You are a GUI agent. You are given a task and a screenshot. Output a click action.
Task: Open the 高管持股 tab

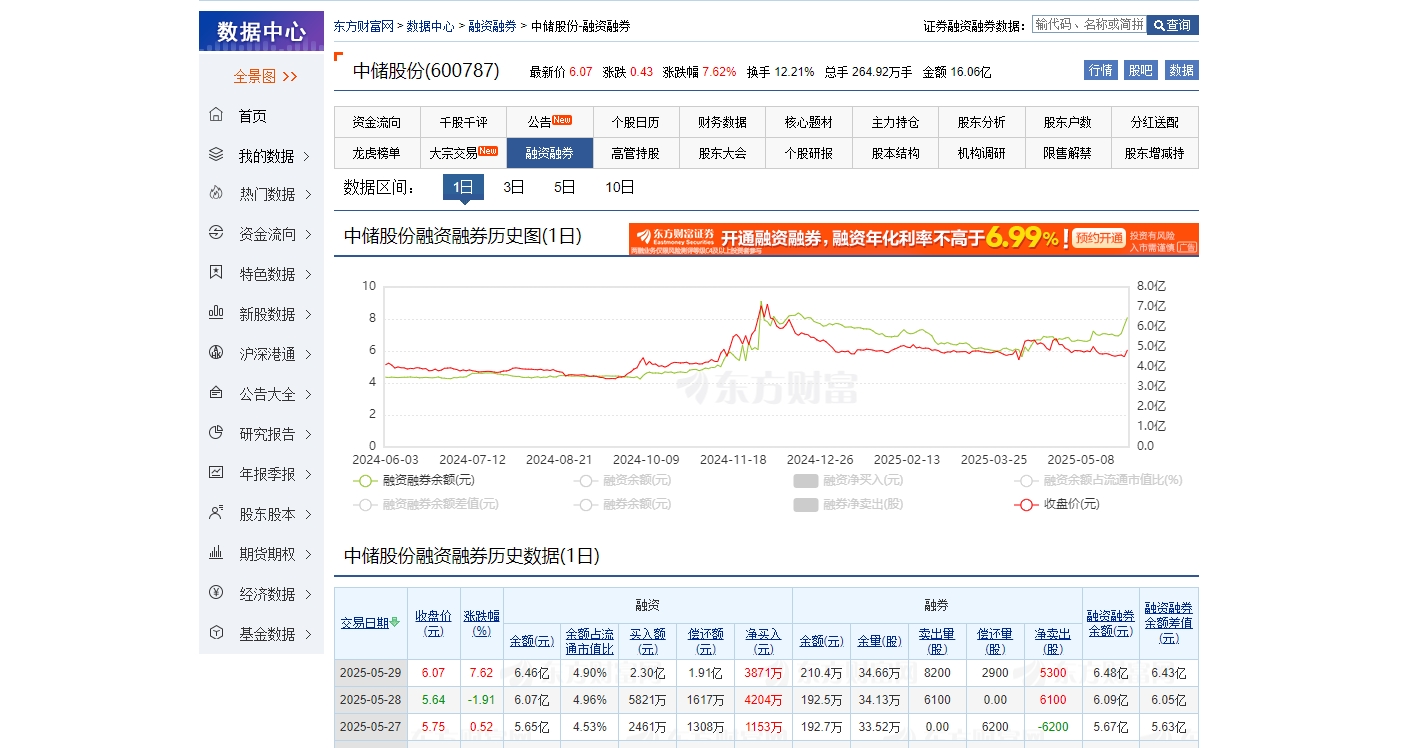coord(636,153)
